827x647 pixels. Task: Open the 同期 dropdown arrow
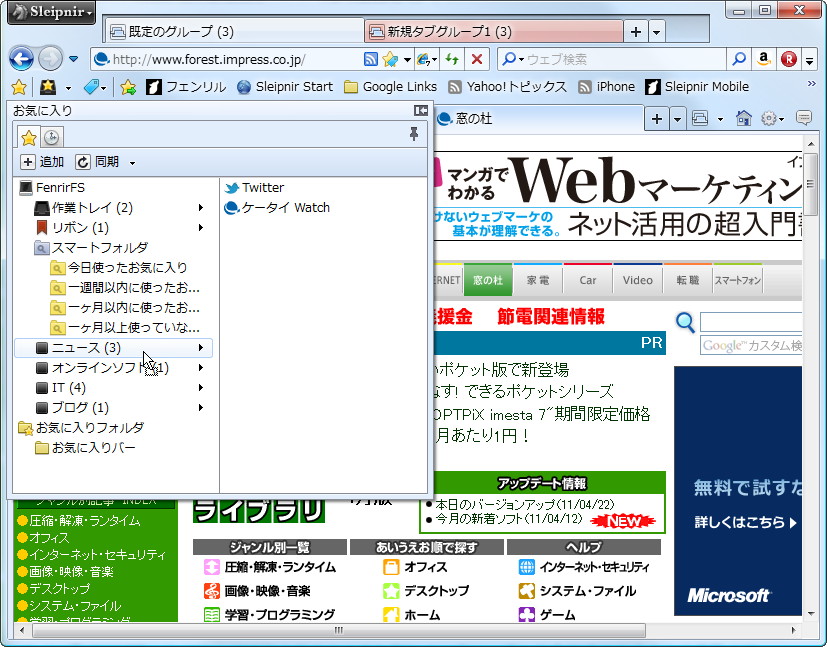click(131, 161)
